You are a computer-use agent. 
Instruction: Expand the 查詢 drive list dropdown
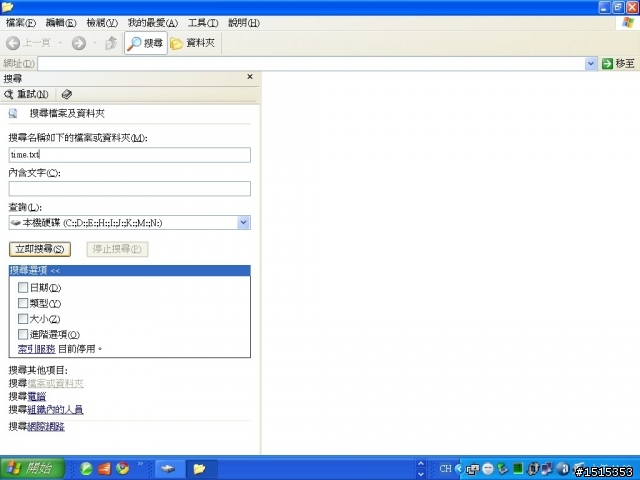point(244,222)
